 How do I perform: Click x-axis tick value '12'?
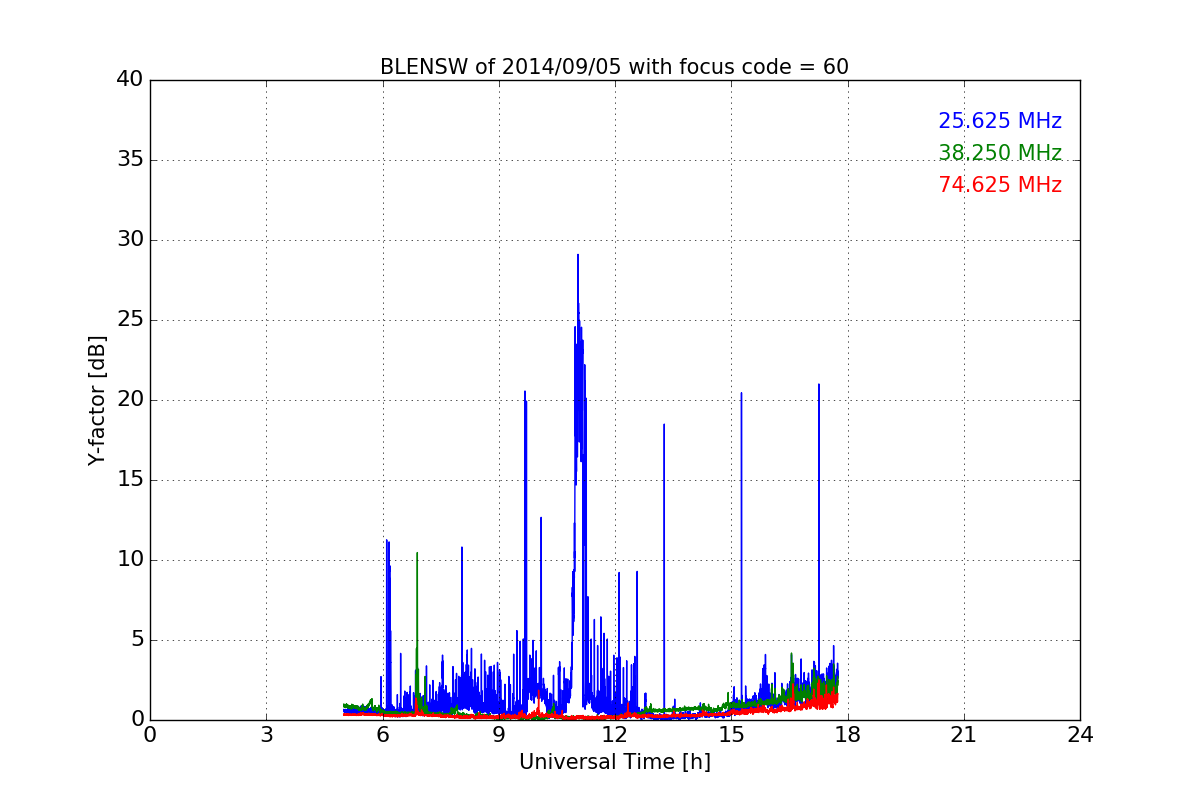[615, 735]
